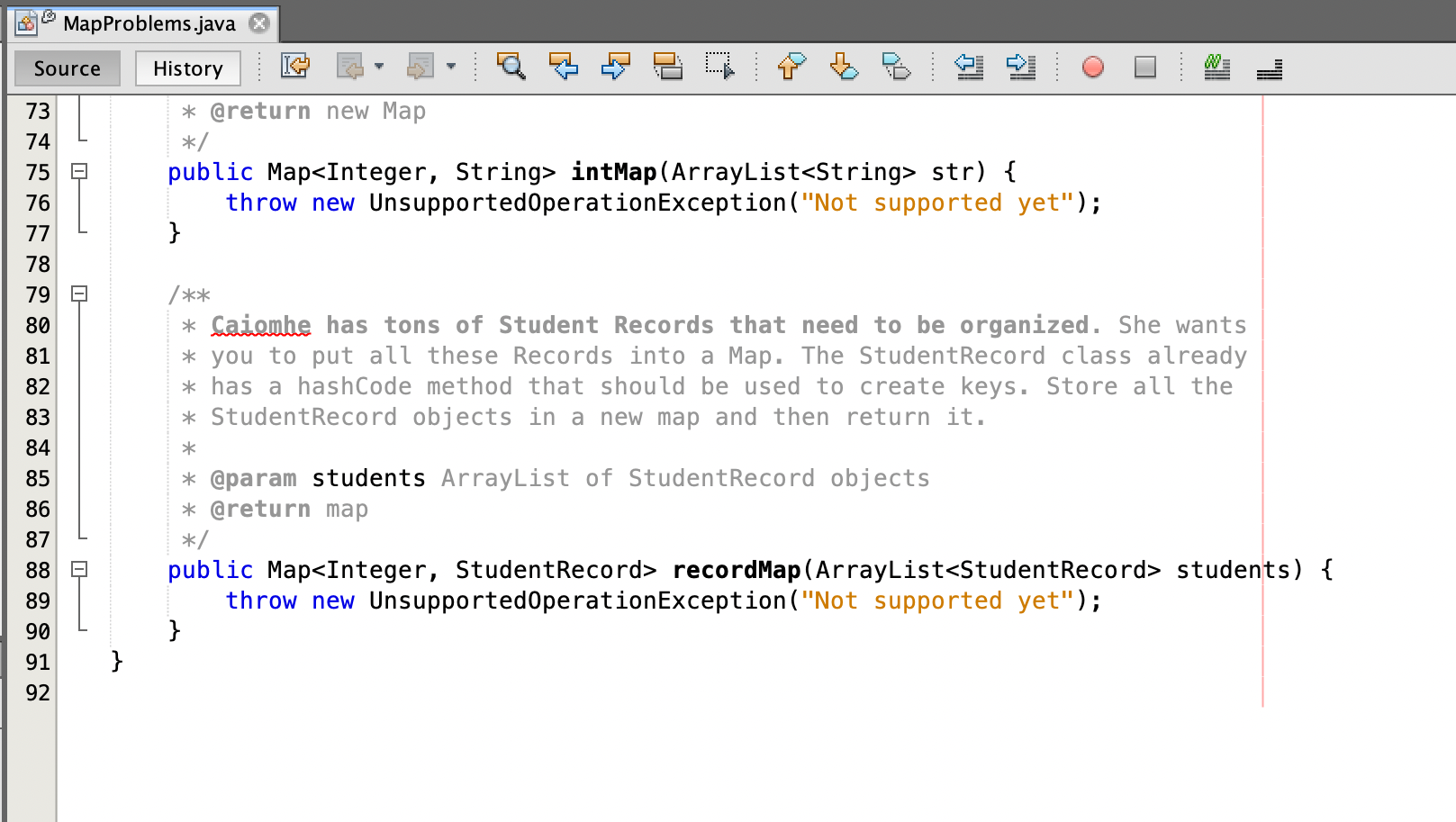Click the @return tag on line 86
The width and height of the screenshot is (1456, 822).
(261, 509)
